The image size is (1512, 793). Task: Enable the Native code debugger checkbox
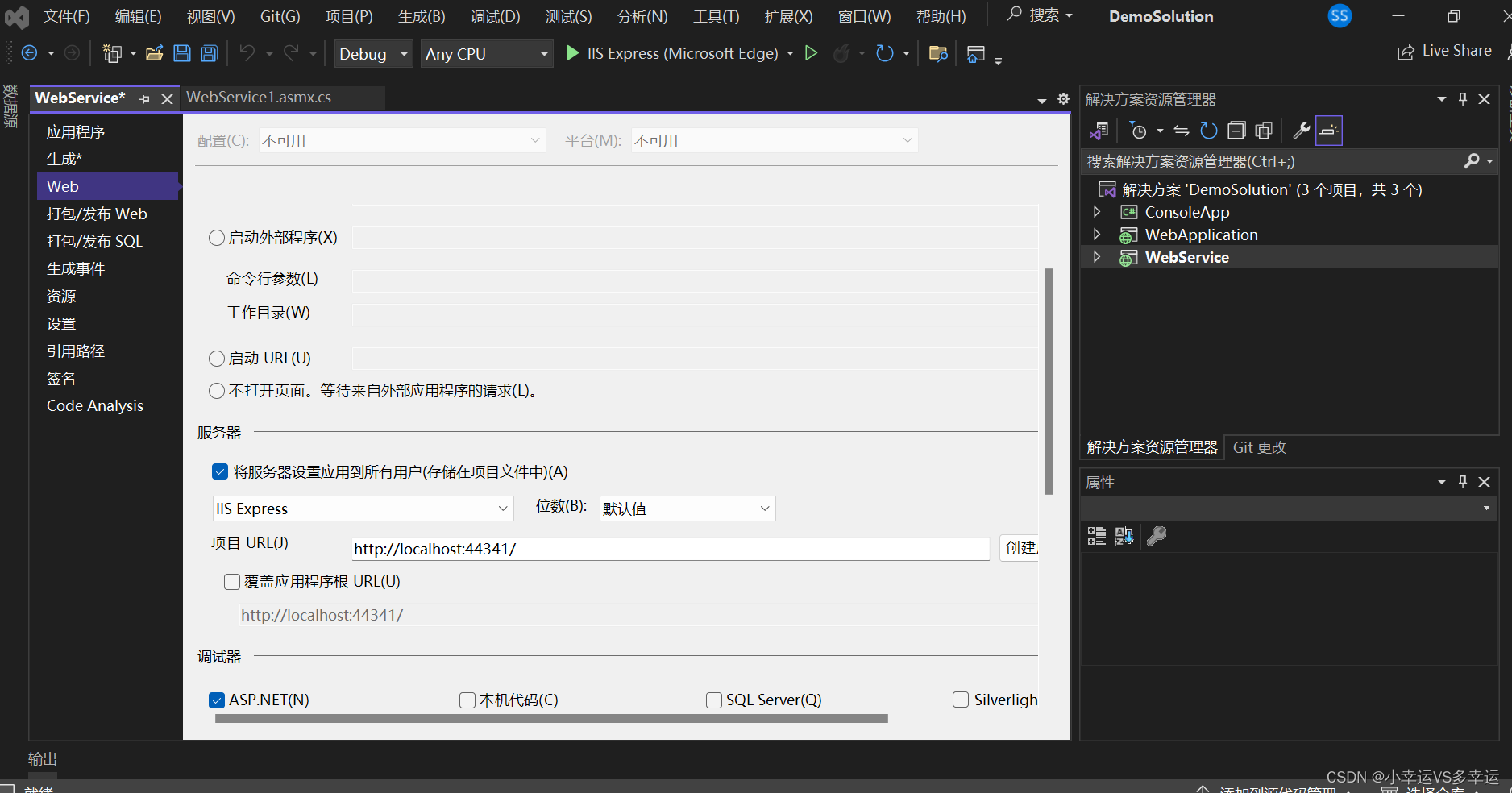click(x=467, y=700)
